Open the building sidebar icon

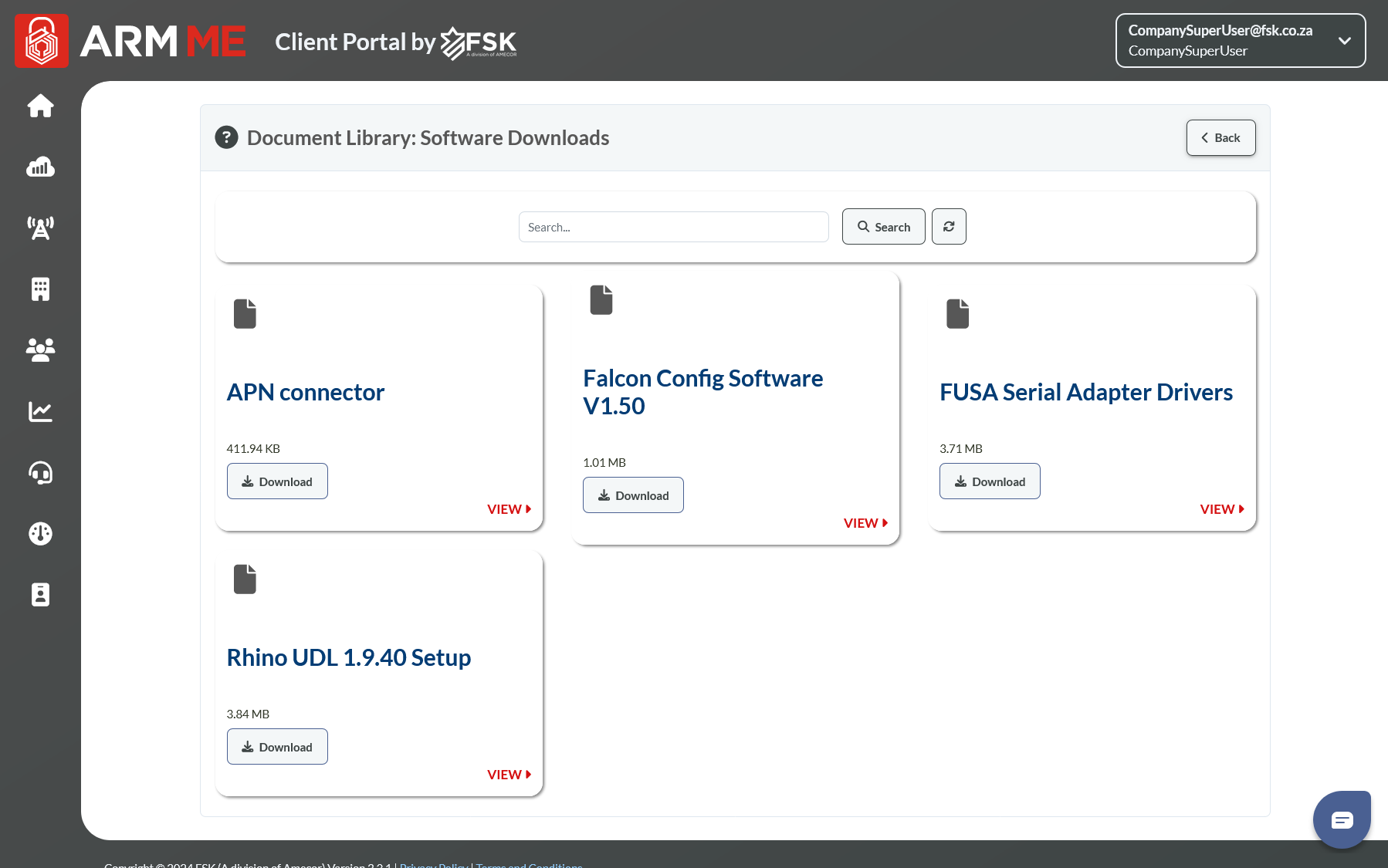[40, 289]
